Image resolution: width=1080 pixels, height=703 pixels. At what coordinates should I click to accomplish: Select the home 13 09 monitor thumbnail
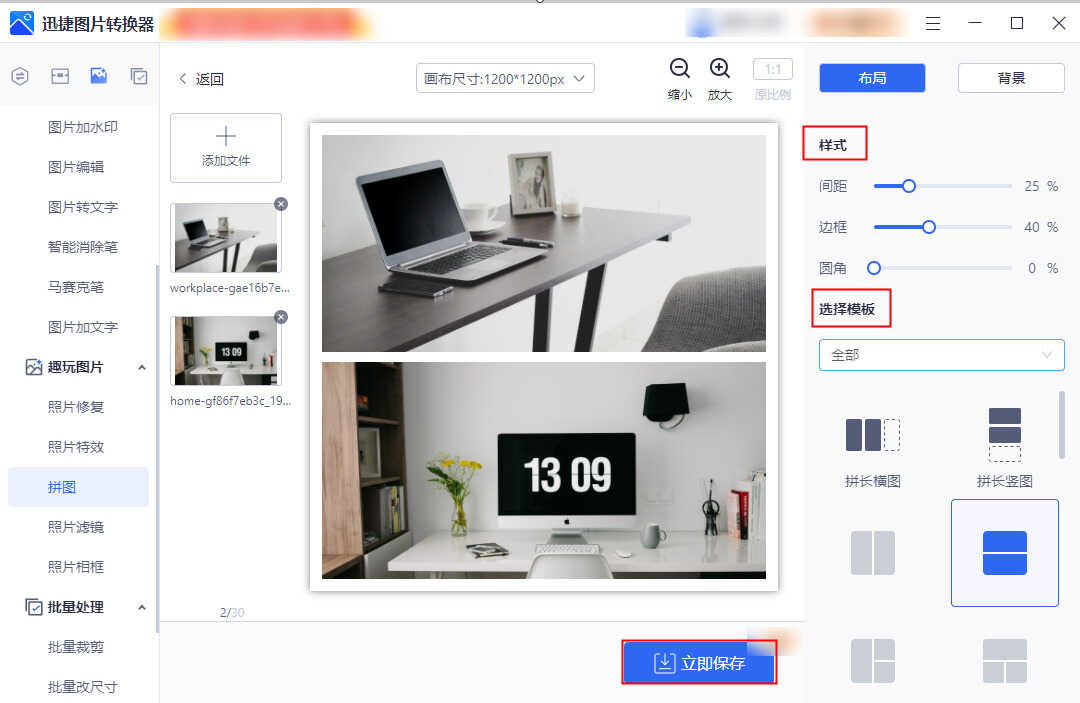pyautogui.click(x=226, y=350)
